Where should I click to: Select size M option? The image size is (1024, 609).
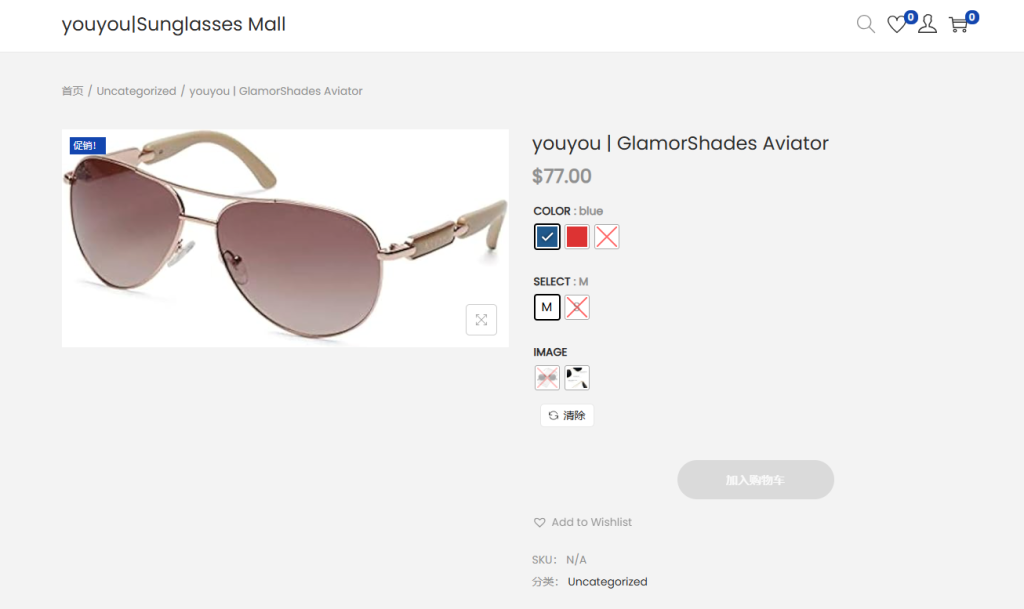546,307
